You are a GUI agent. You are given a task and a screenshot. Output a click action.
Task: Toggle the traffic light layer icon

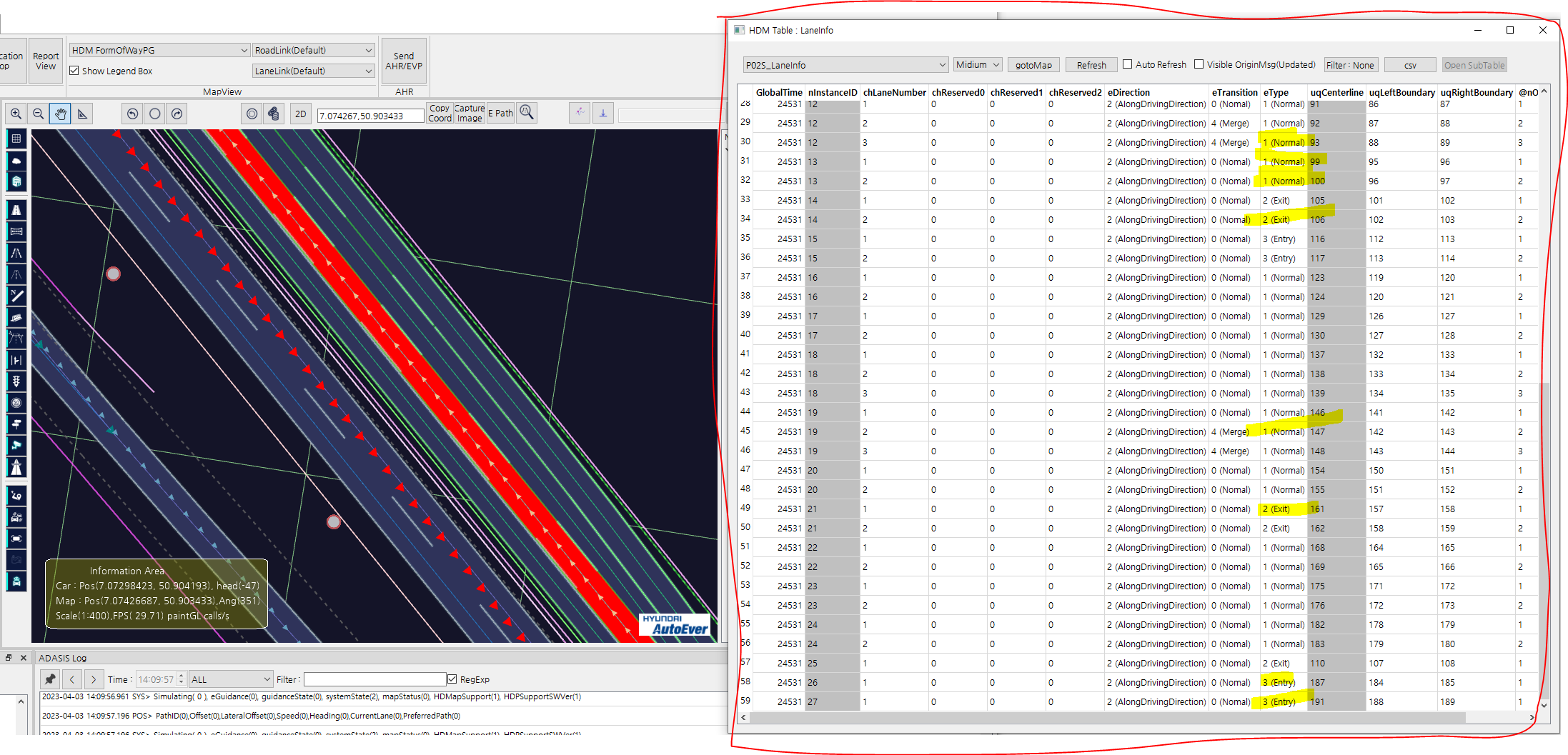pos(16,381)
